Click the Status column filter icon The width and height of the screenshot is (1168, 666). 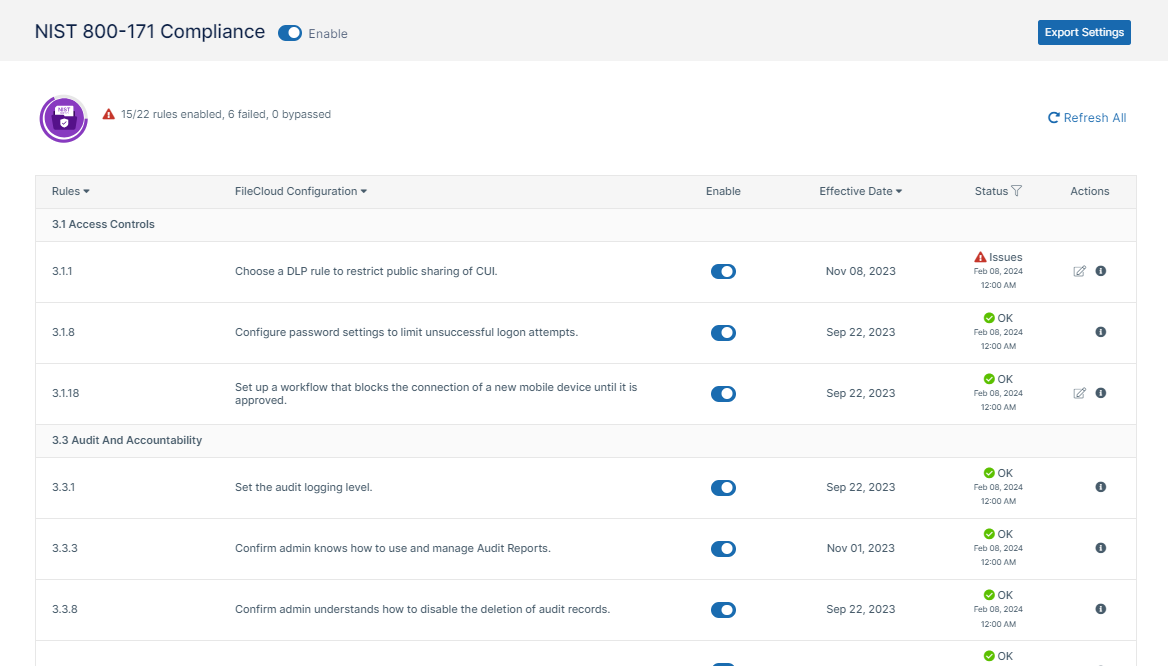coord(1017,191)
